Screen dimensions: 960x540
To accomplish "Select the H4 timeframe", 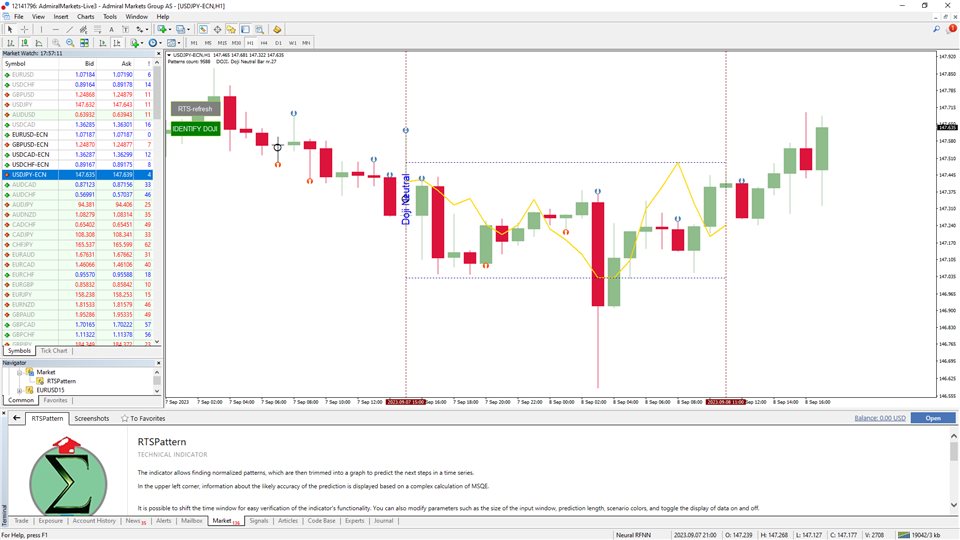I will point(264,43).
